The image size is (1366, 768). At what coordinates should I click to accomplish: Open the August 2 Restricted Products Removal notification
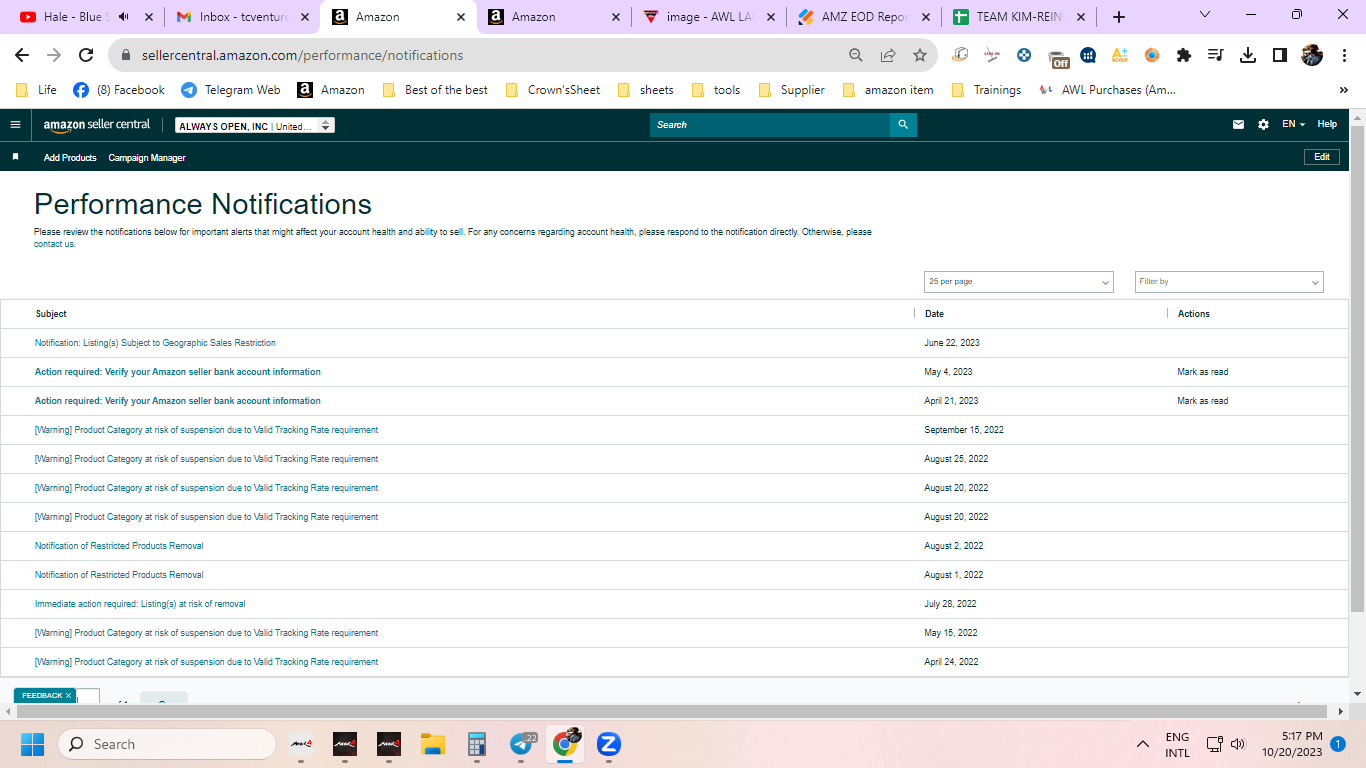[119, 546]
